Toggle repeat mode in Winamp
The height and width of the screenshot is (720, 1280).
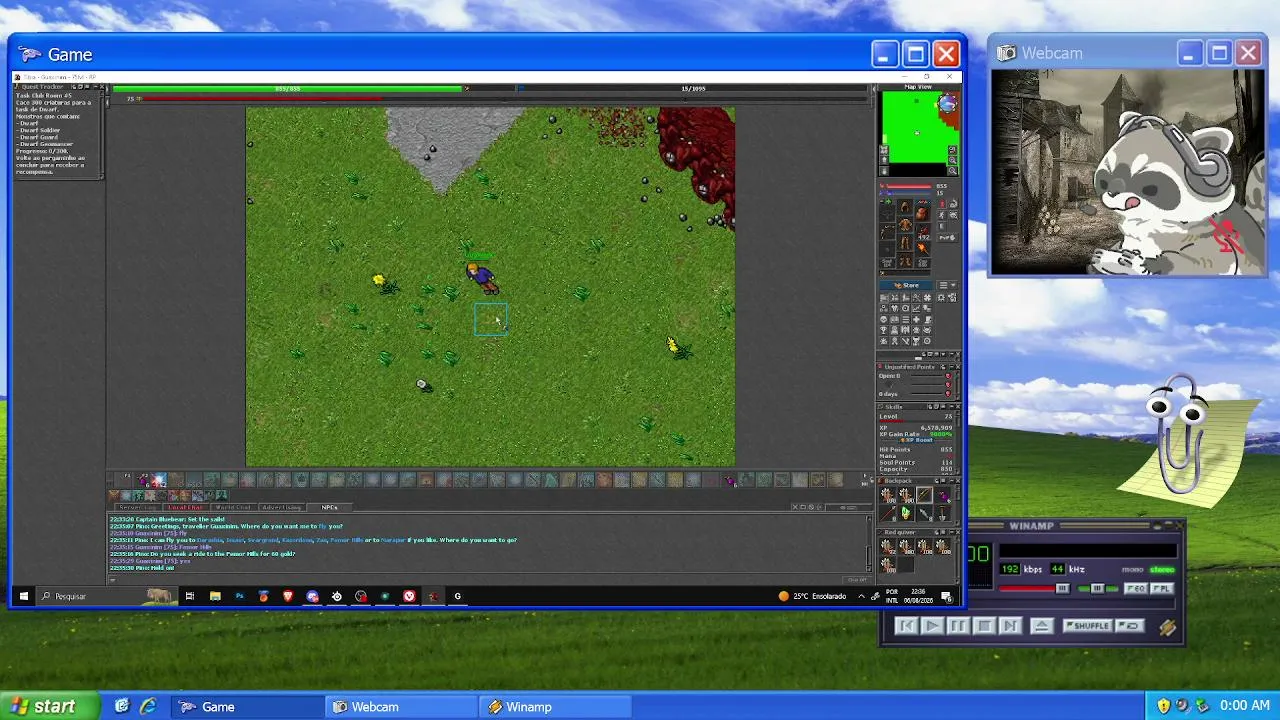click(x=1130, y=626)
